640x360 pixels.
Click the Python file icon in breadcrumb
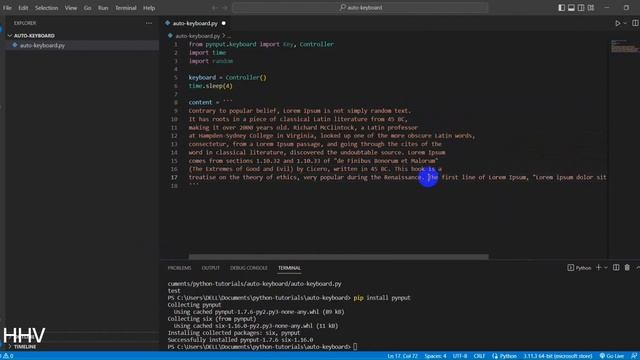click(170, 36)
